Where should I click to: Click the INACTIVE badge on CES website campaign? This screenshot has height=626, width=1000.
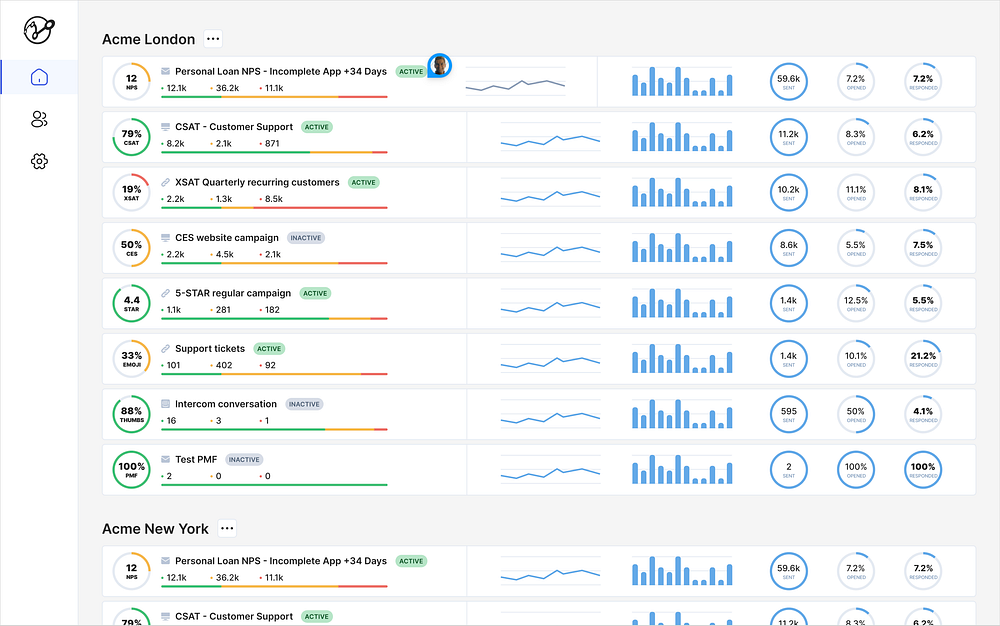click(306, 238)
